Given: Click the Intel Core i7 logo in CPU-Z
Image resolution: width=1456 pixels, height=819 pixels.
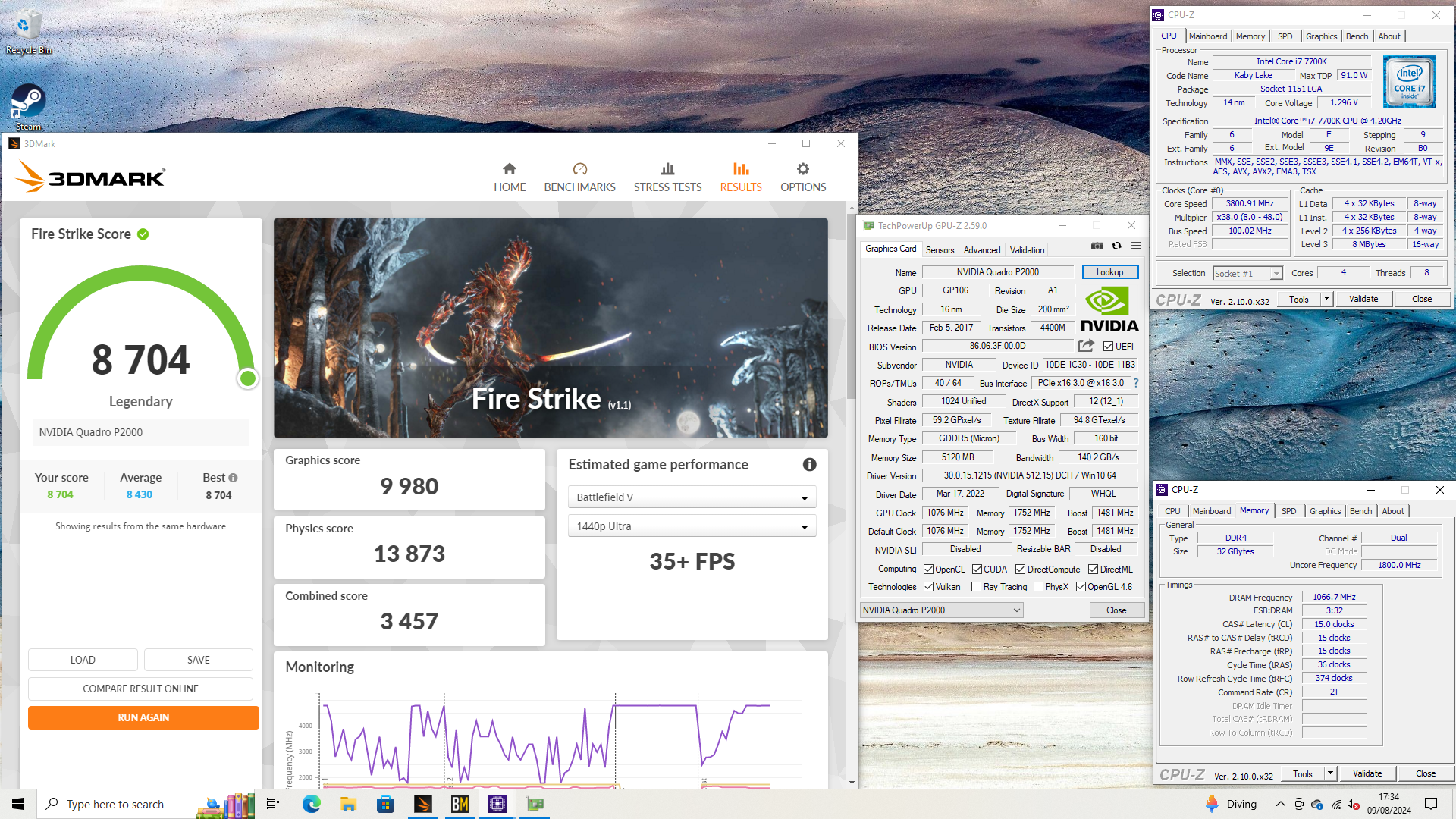Looking at the screenshot, I should tap(1409, 81).
